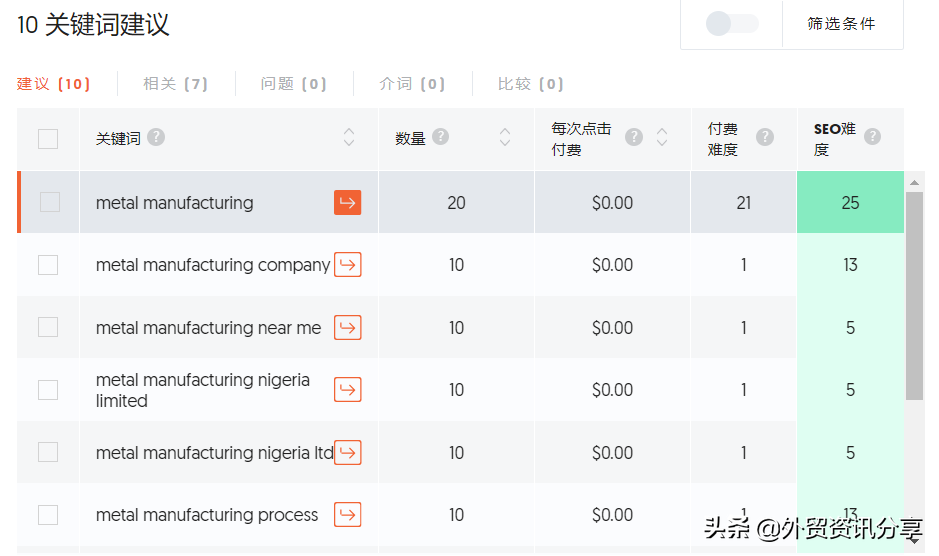Viewport: 939px width, 556px height.
Task: Show help tooltip for 付费难度 column
Action: pyautogui.click(x=765, y=137)
